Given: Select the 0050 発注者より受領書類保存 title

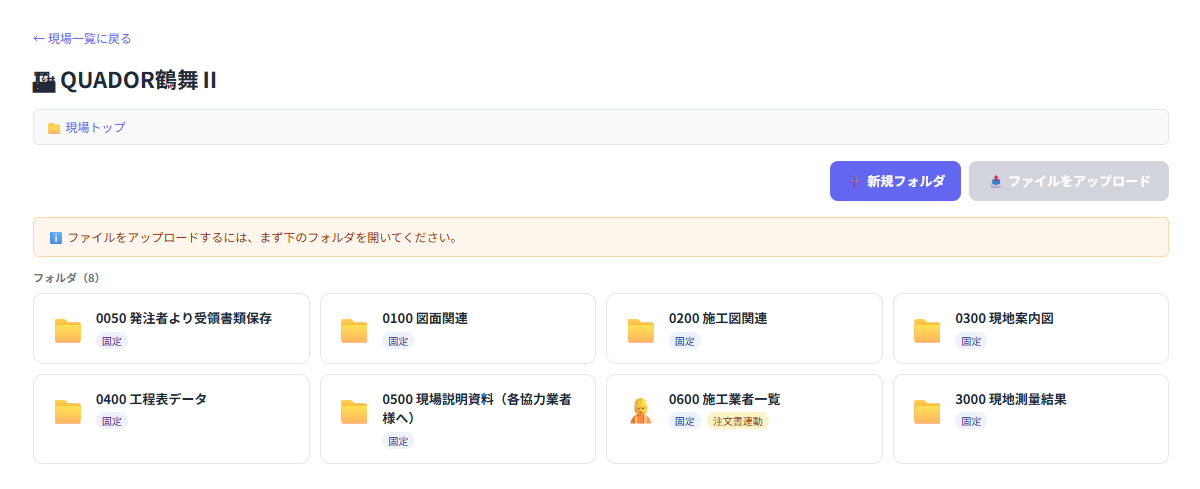Looking at the screenshot, I should 184,319.
